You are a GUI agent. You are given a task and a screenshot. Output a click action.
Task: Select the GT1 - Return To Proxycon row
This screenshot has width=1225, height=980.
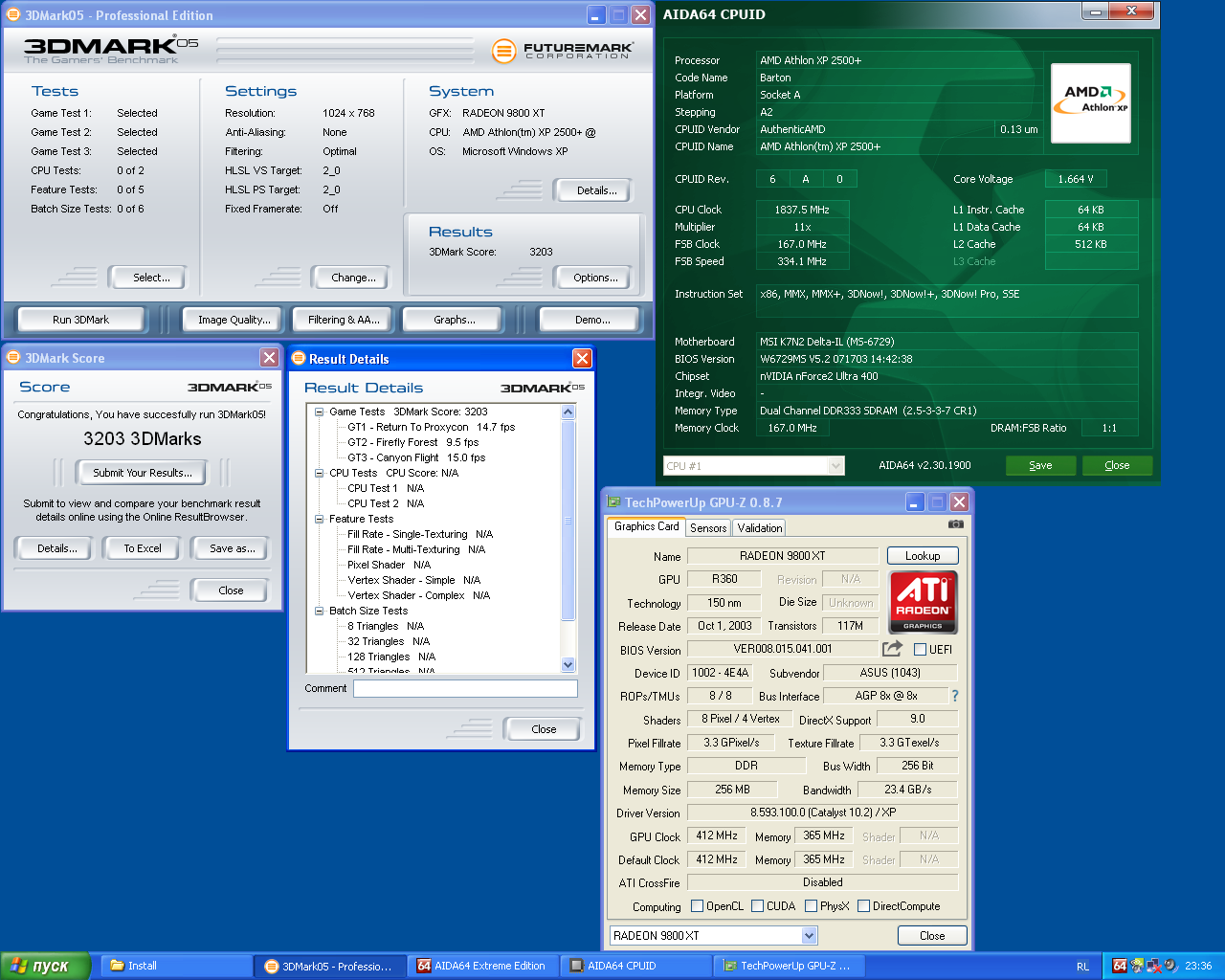431,427
